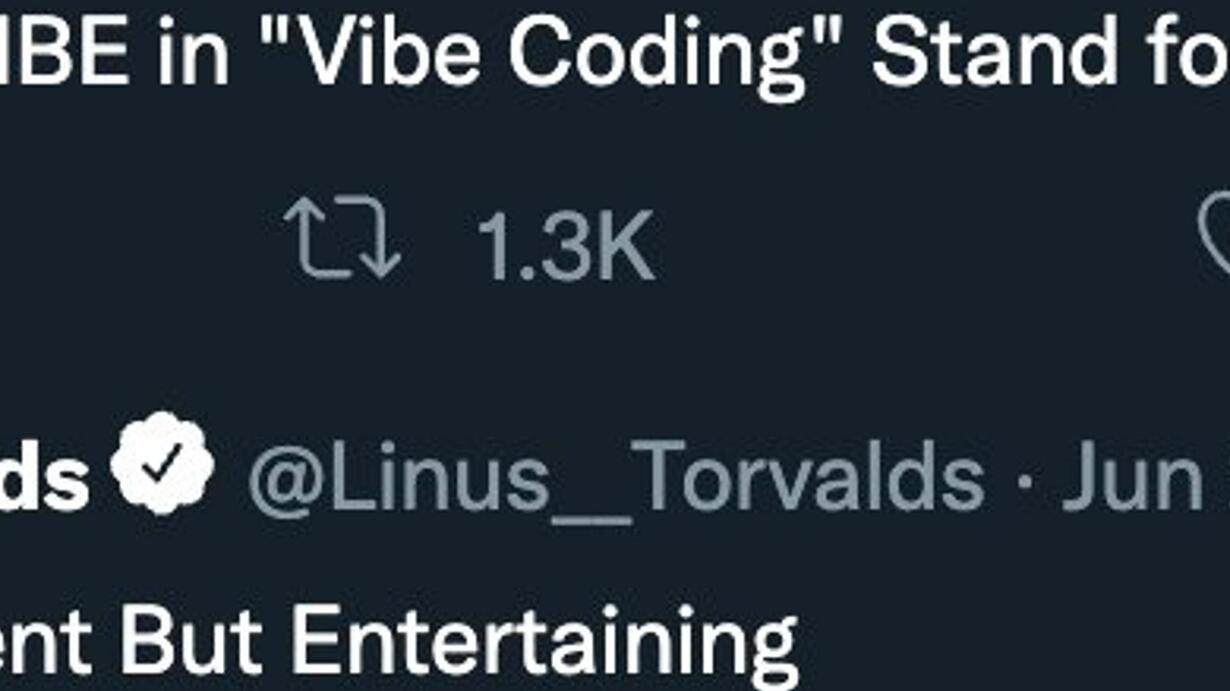Image resolution: width=1230 pixels, height=691 pixels.
Task: Open the verified badge next to Torvalds
Action: pos(162,463)
